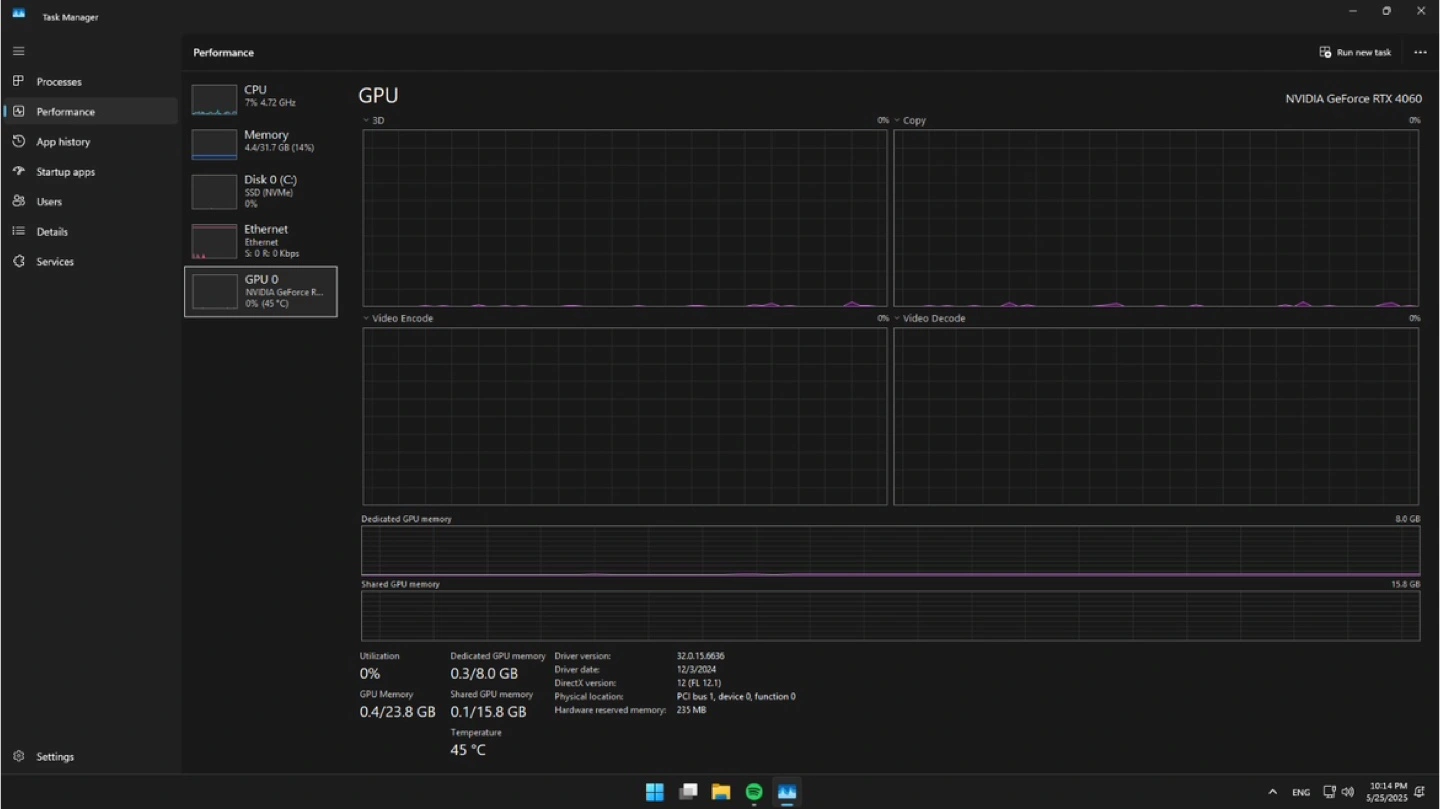Open Settings at the sidebar bottom

[90, 756]
